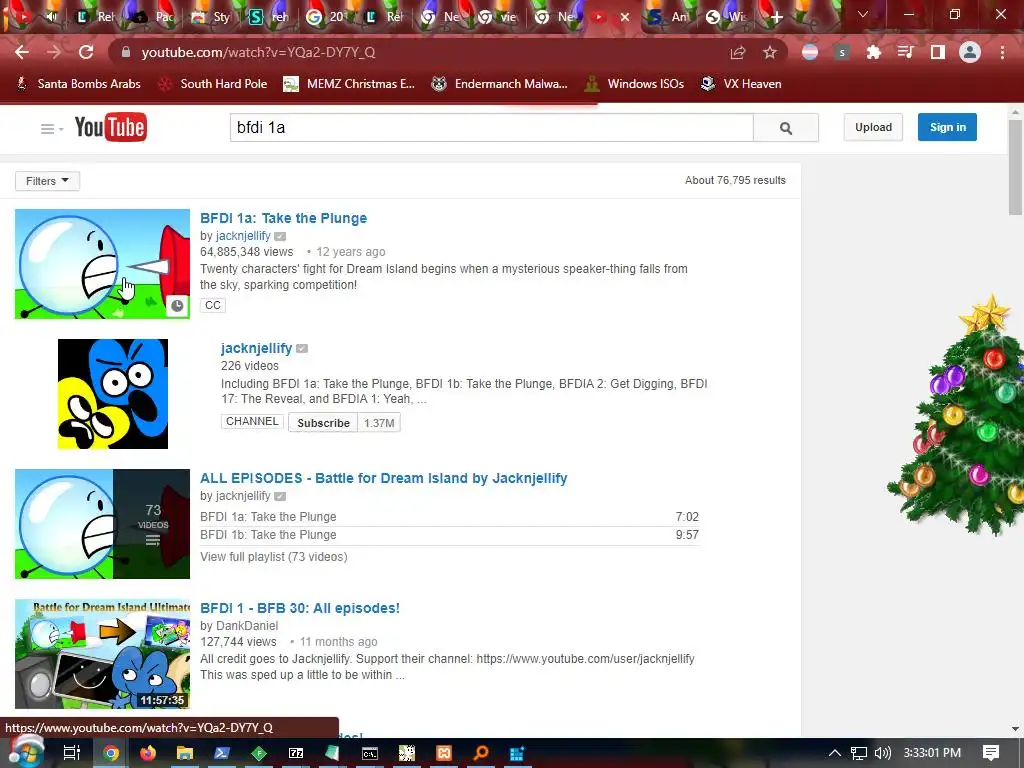
Task: Click the padlock site info icon
Action: coord(126,52)
